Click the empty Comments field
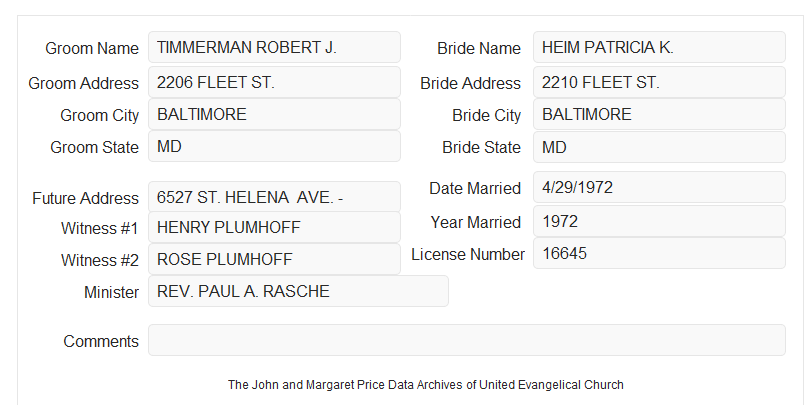 467,340
